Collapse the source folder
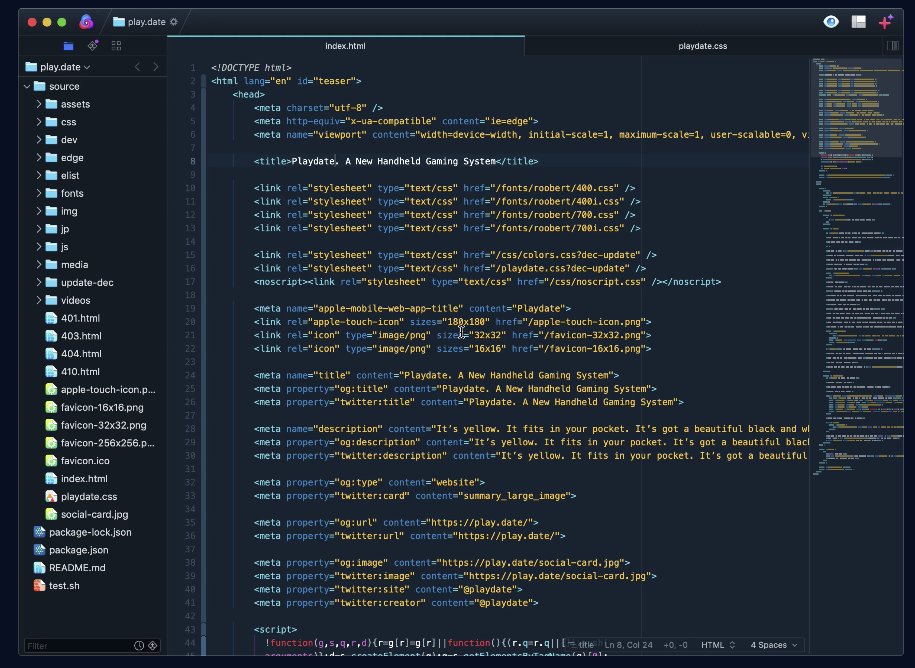The image size is (915, 668). [x=27, y=86]
